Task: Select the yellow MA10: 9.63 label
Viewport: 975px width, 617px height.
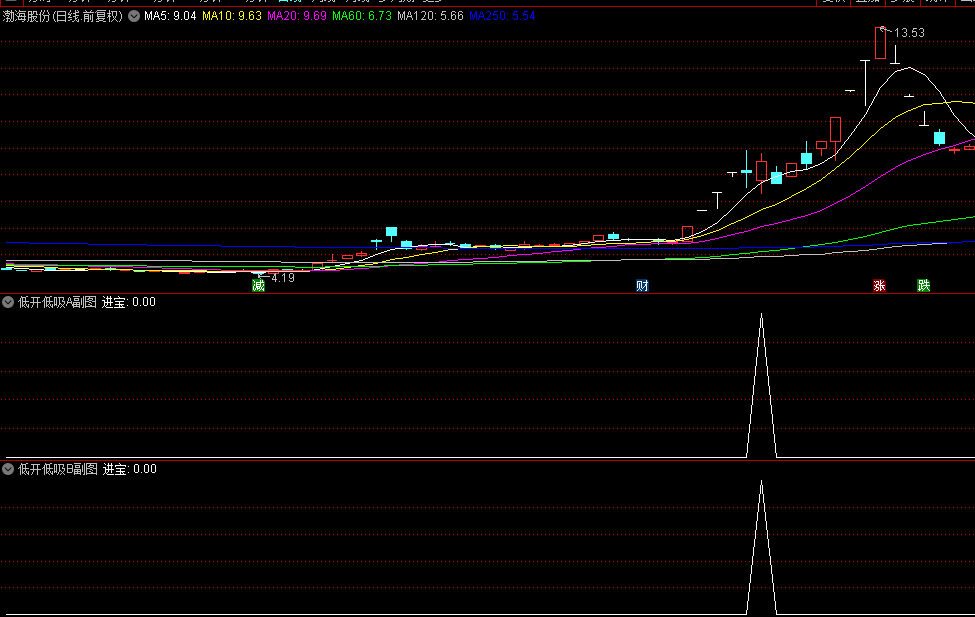Action: (232, 16)
